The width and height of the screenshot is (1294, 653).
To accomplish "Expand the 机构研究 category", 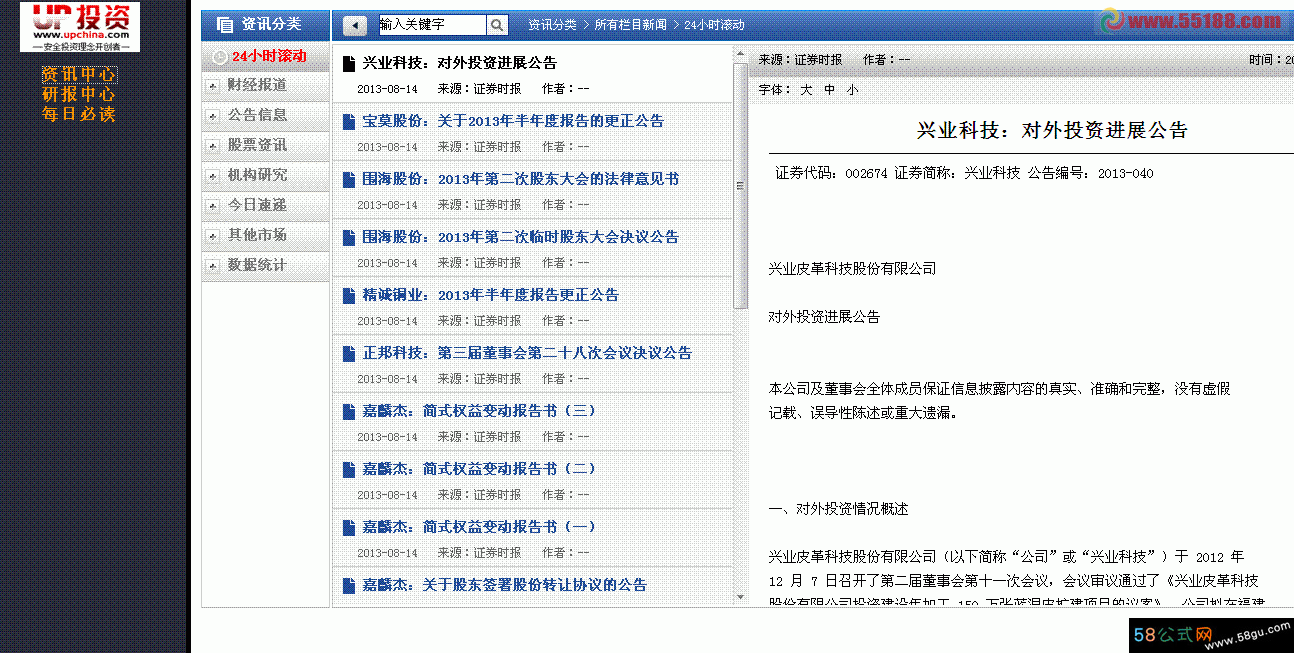I will pyautogui.click(x=212, y=176).
